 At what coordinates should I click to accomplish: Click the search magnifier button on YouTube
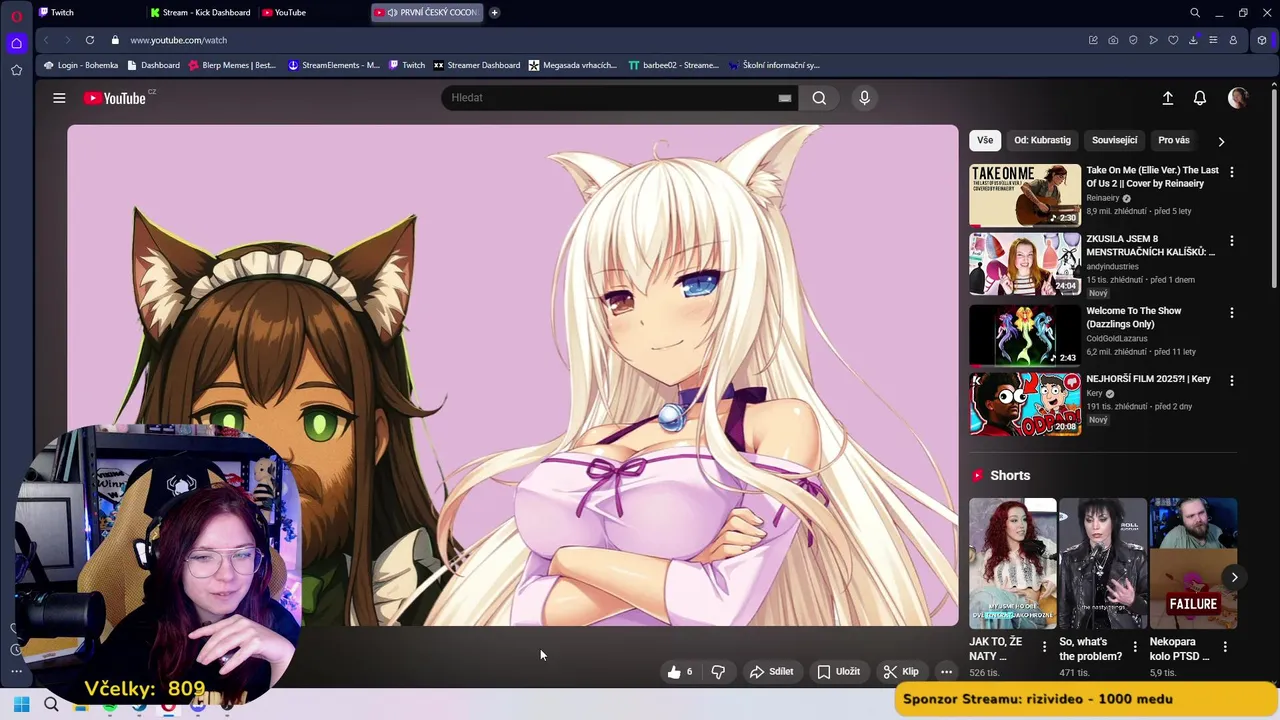point(819,98)
